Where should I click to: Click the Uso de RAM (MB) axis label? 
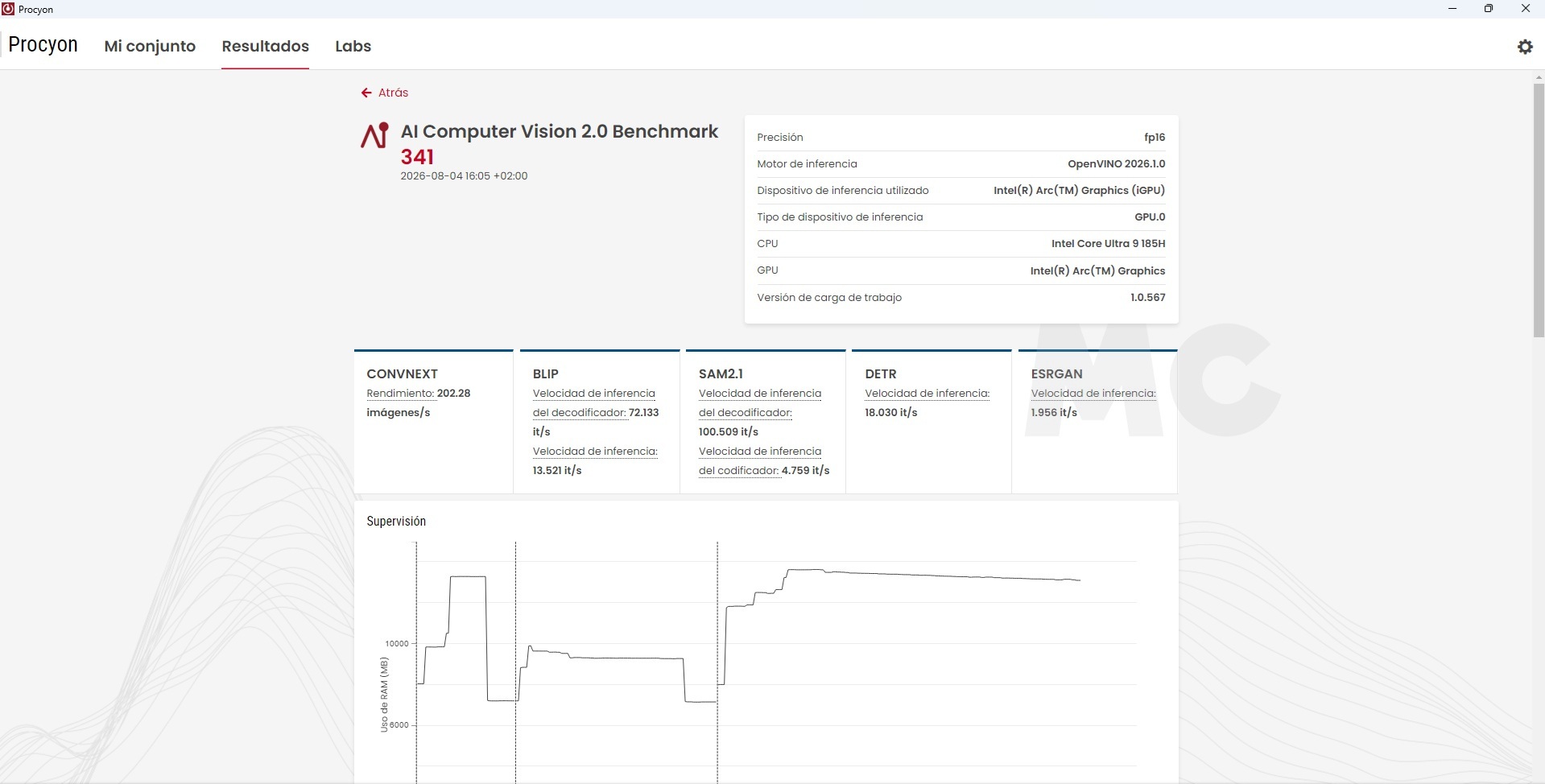[x=384, y=695]
